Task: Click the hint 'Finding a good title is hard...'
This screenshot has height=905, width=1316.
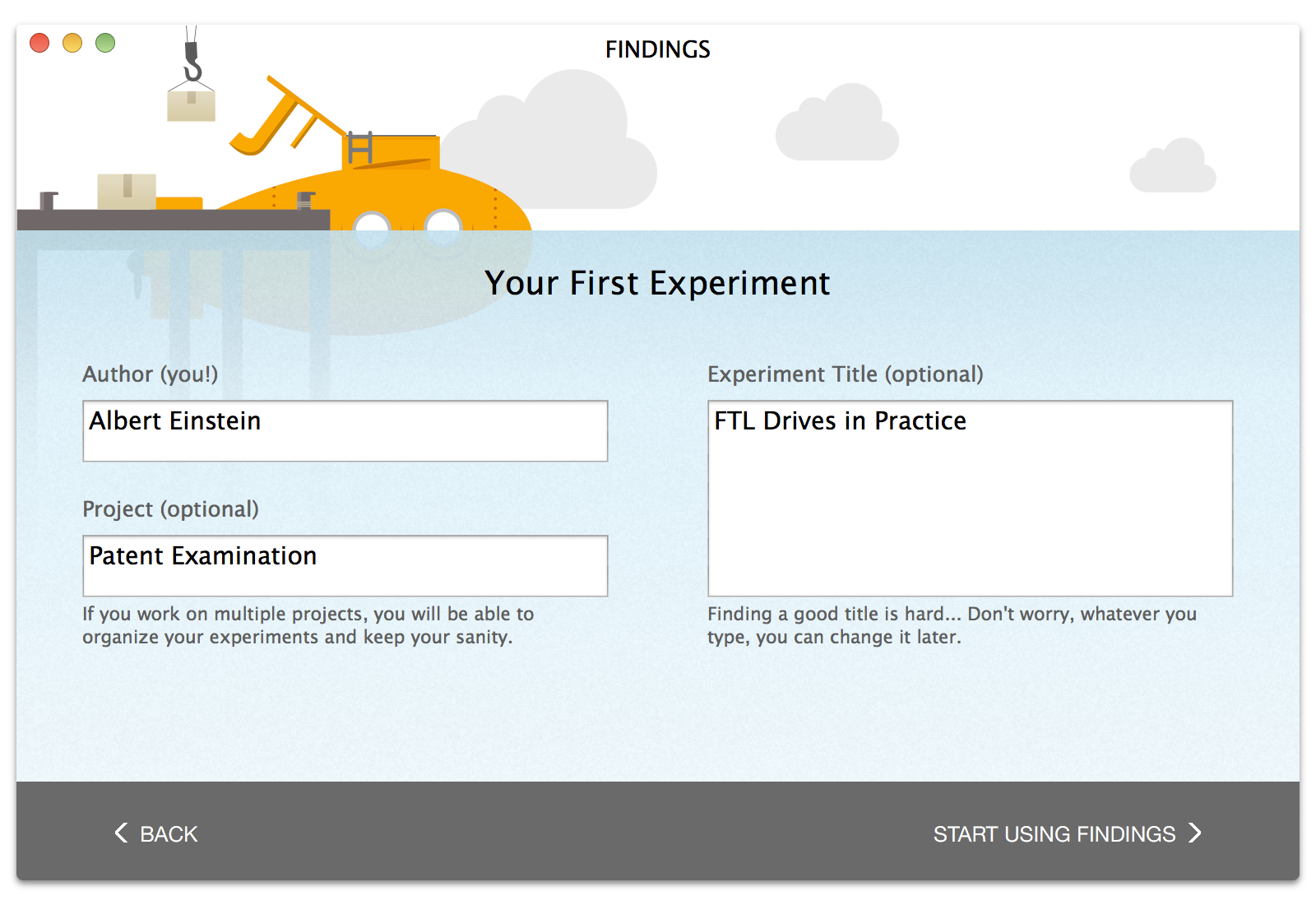Action: point(952,625)
